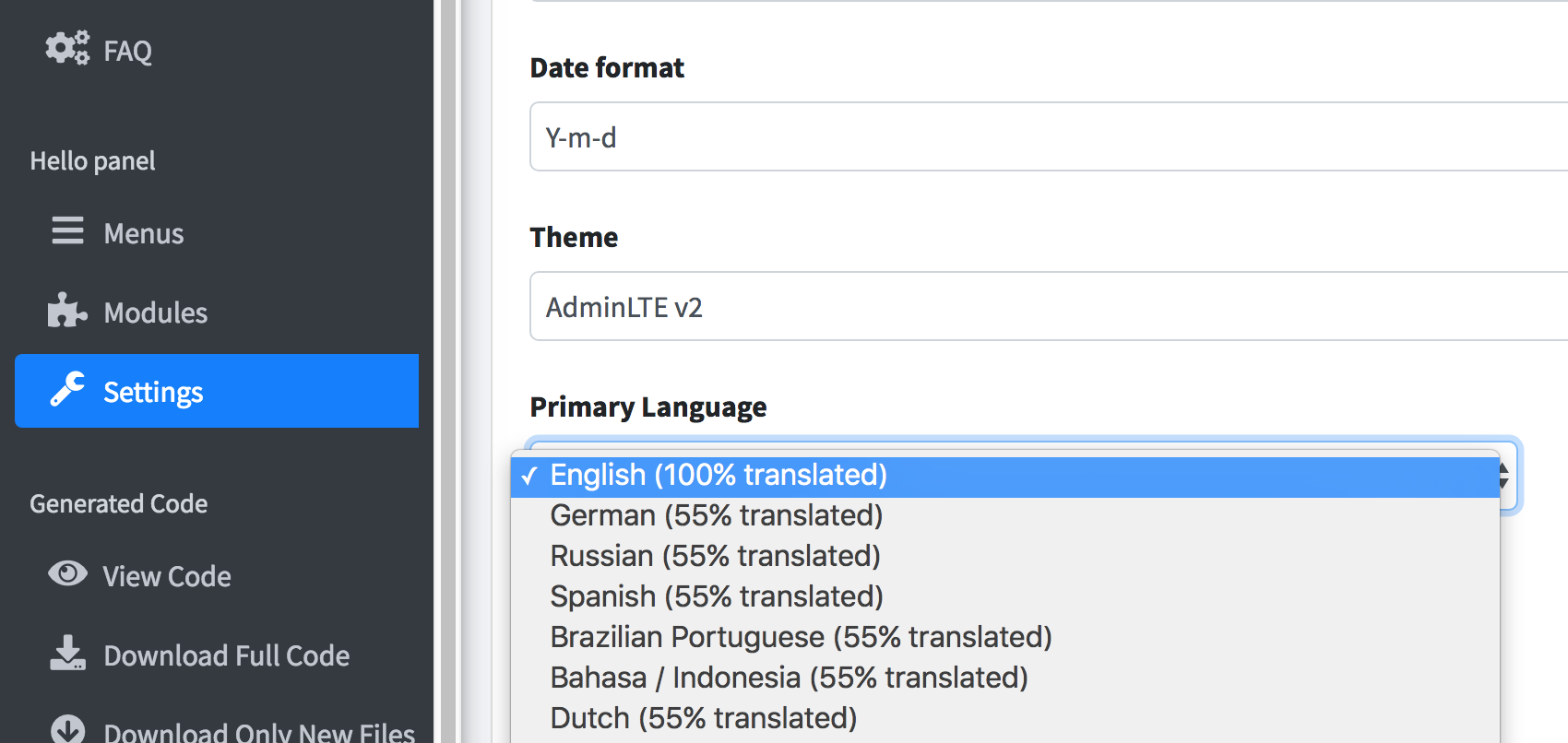Click the Menus hamburger icon
Screen dimensions: 1568x743
coord(67,230)
